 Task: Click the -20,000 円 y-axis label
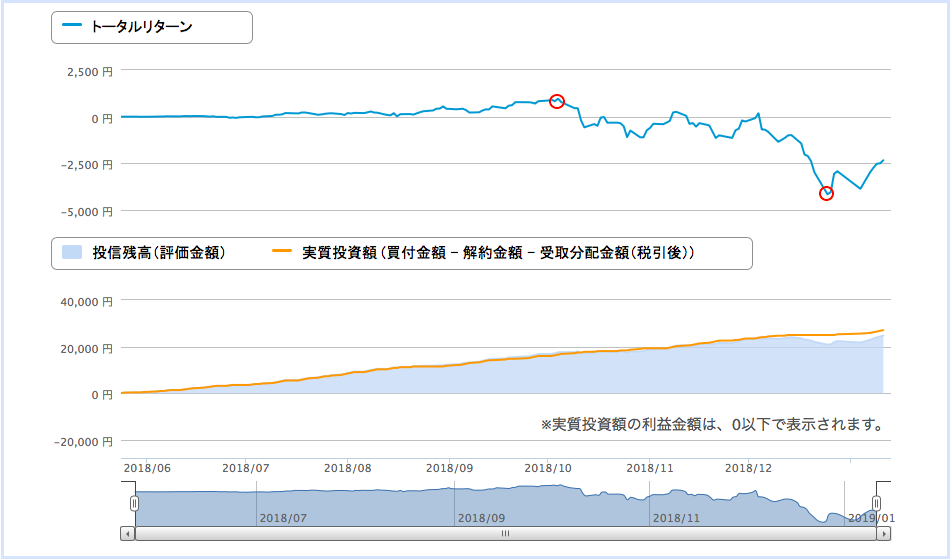(x=84, y=442)
